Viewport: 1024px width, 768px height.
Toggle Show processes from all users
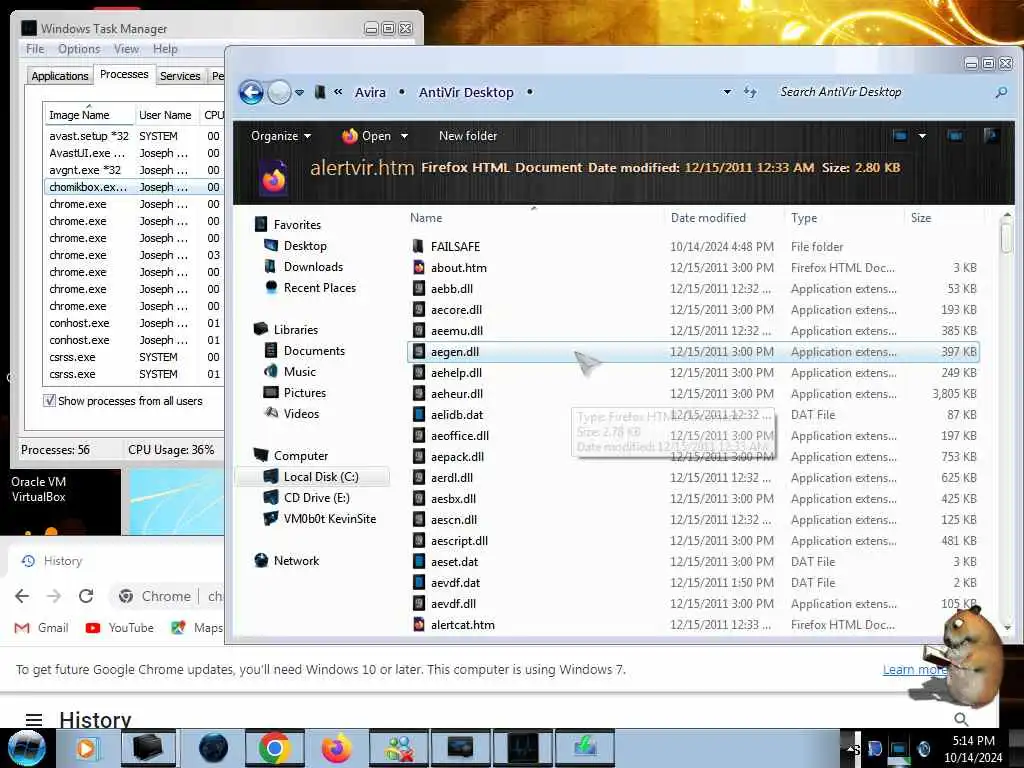tap(49, 400)
